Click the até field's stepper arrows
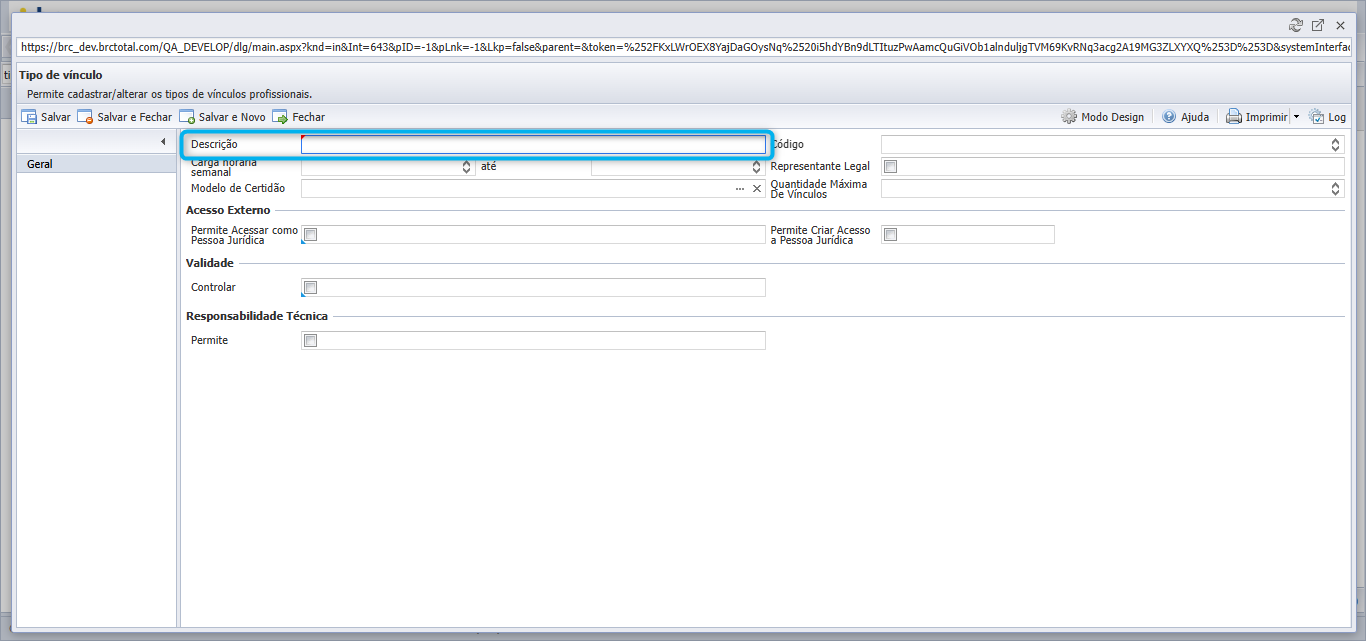The width and height of the screenshot is (1366, 641). [756, 167]
